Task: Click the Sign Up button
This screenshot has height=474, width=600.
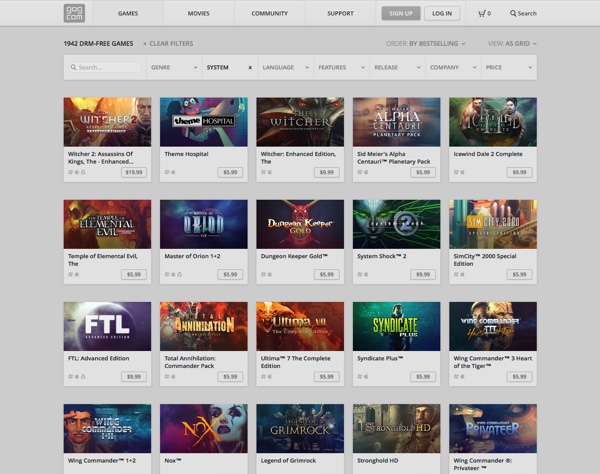Action: click(x=401, y=13)
